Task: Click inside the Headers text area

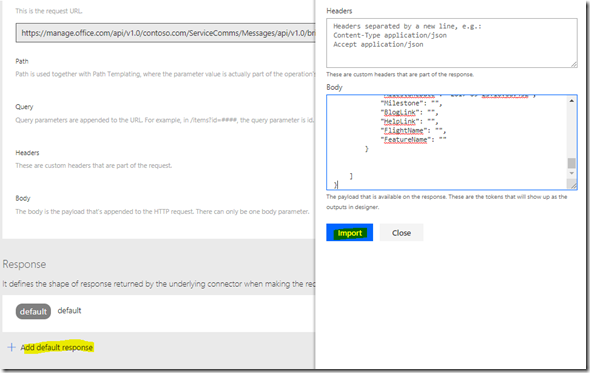Action: [452, 43]
